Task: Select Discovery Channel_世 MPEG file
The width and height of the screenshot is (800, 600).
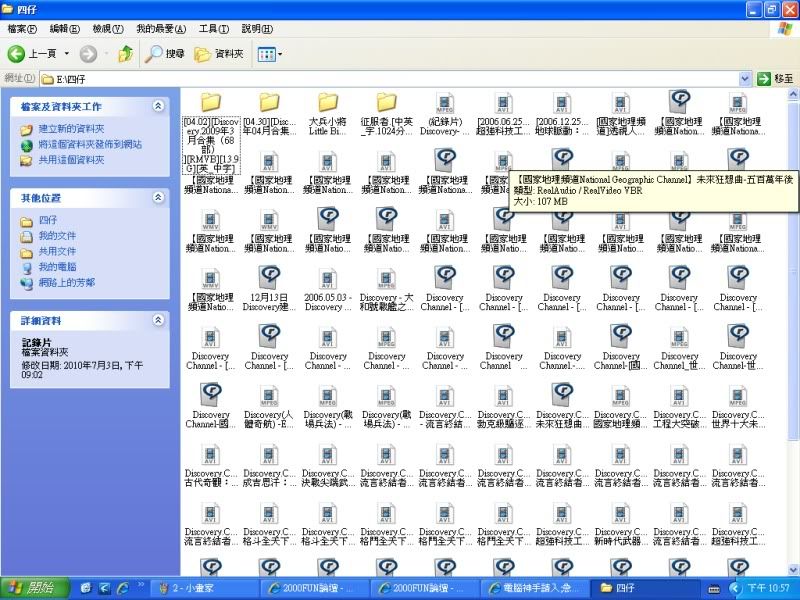Action: (679, 347)
